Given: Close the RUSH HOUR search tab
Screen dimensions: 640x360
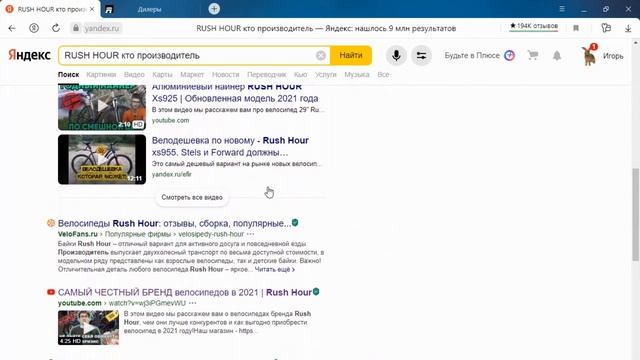Looking at the screenshot, I should click(92, 9).
